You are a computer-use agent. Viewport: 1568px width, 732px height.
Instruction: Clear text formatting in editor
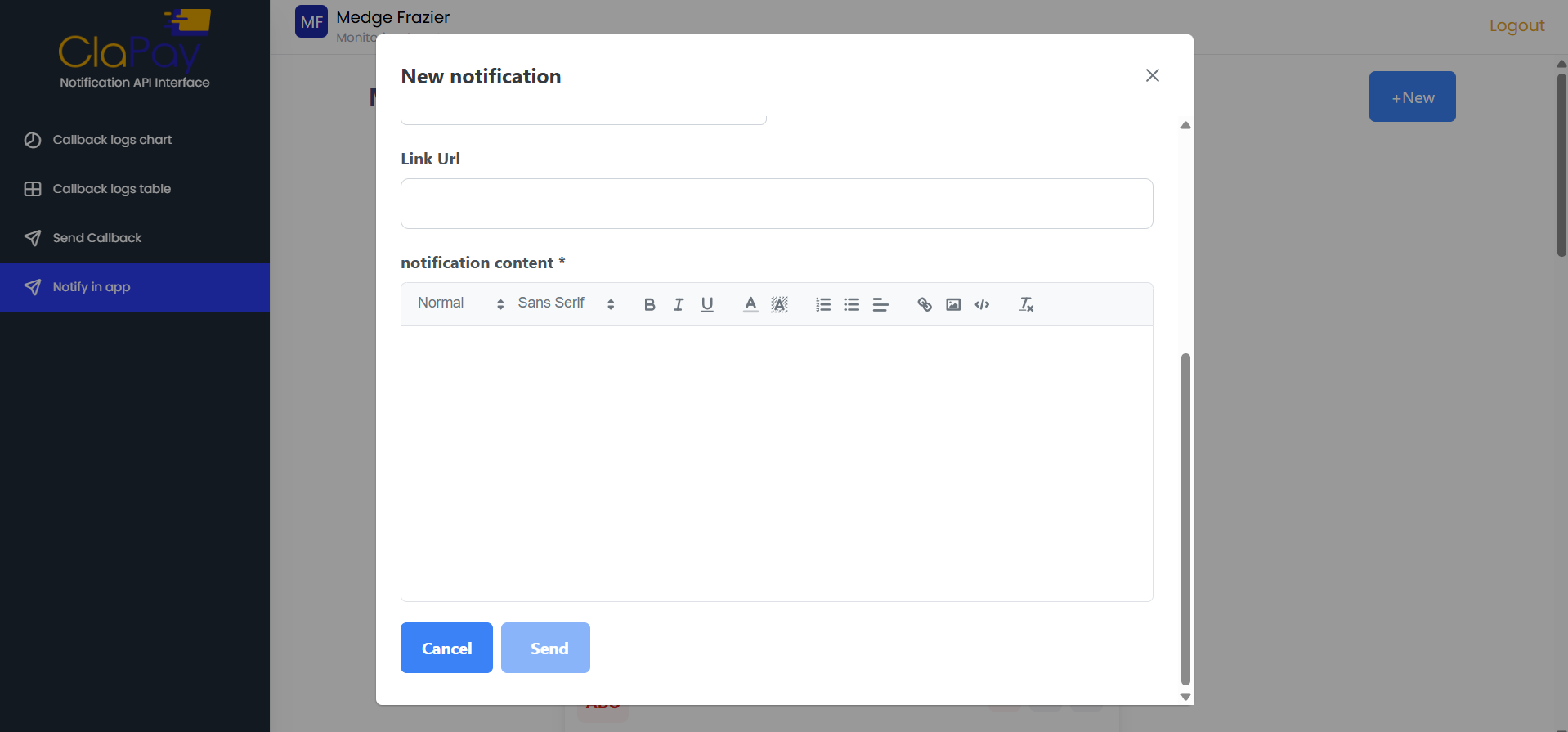tap(1026, 304)
